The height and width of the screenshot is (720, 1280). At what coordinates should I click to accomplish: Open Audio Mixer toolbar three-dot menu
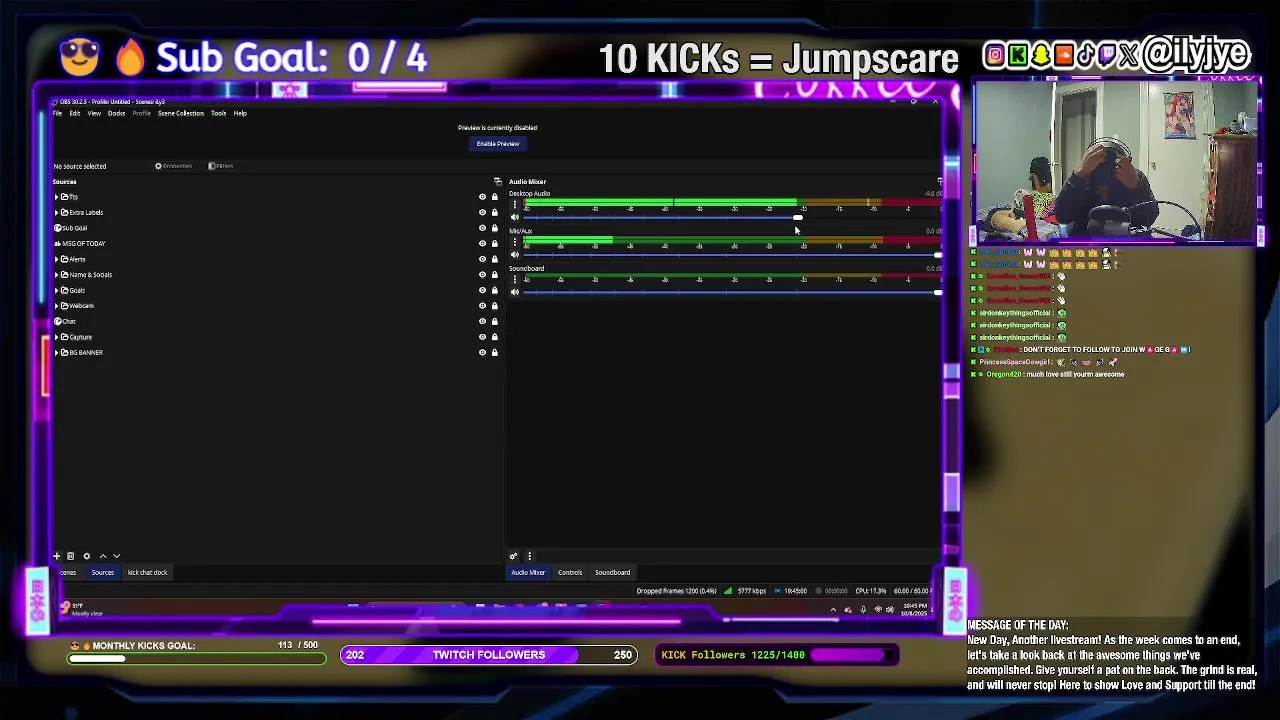(x=529, y=556)
